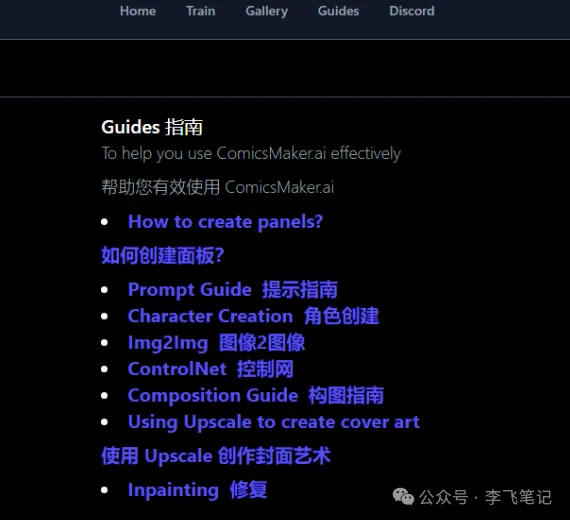This screenshot has height=520, width=570.
Task: Click the 'Guides 指南' page heading
Action: pyautogui.click(x=152, y=127)
